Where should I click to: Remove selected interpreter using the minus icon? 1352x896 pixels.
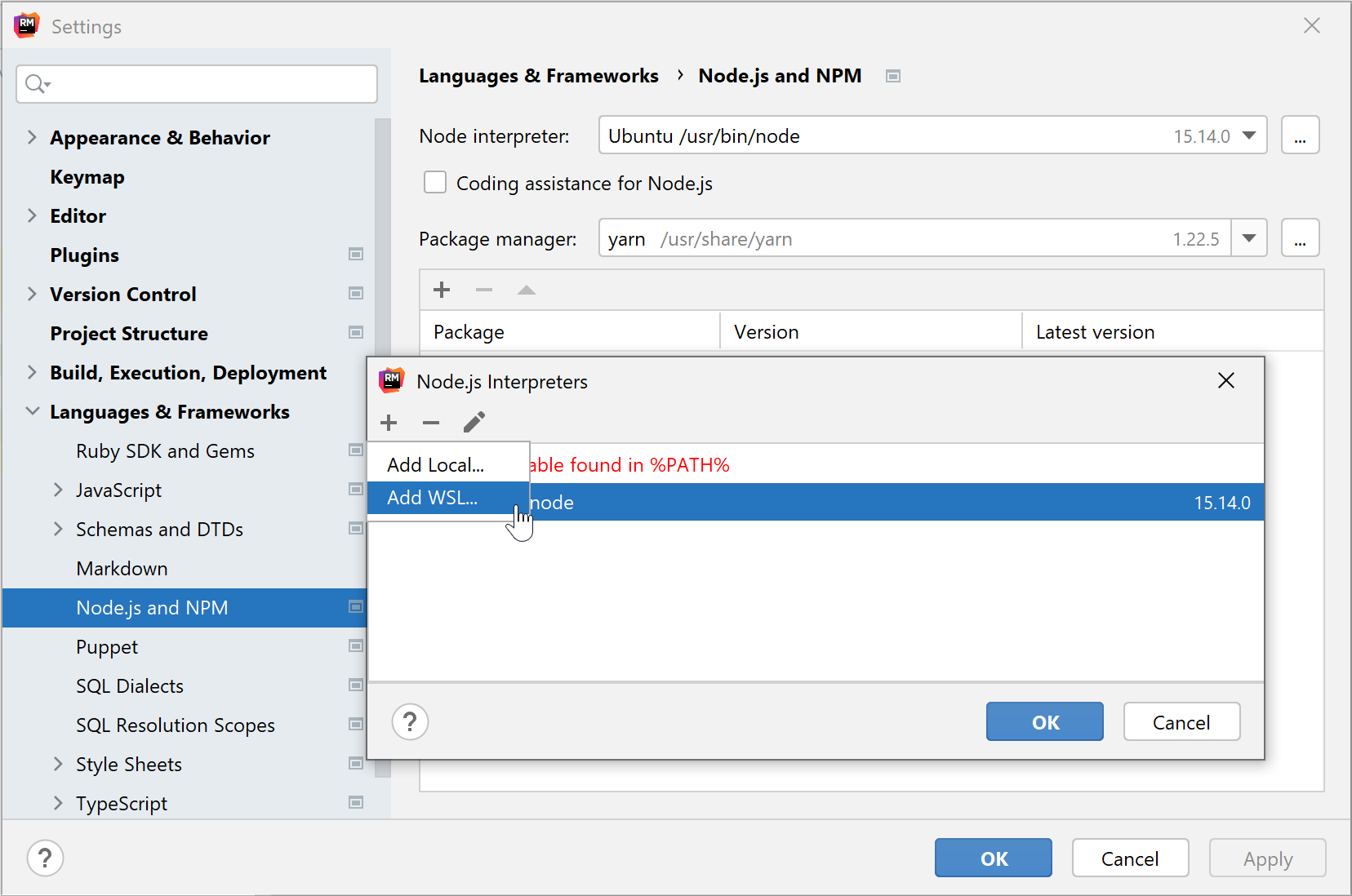click(x=431, y=422)
